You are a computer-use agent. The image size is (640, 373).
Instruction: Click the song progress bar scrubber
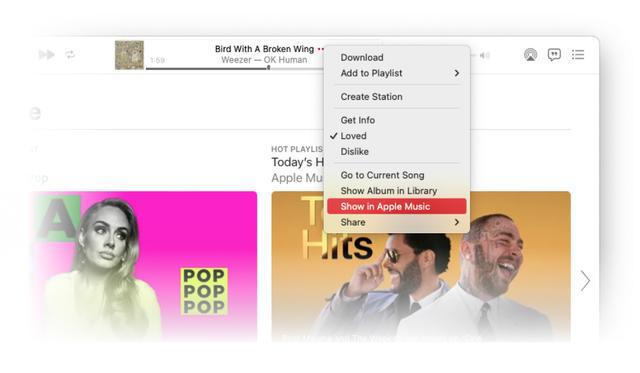[x=269, y=68]
